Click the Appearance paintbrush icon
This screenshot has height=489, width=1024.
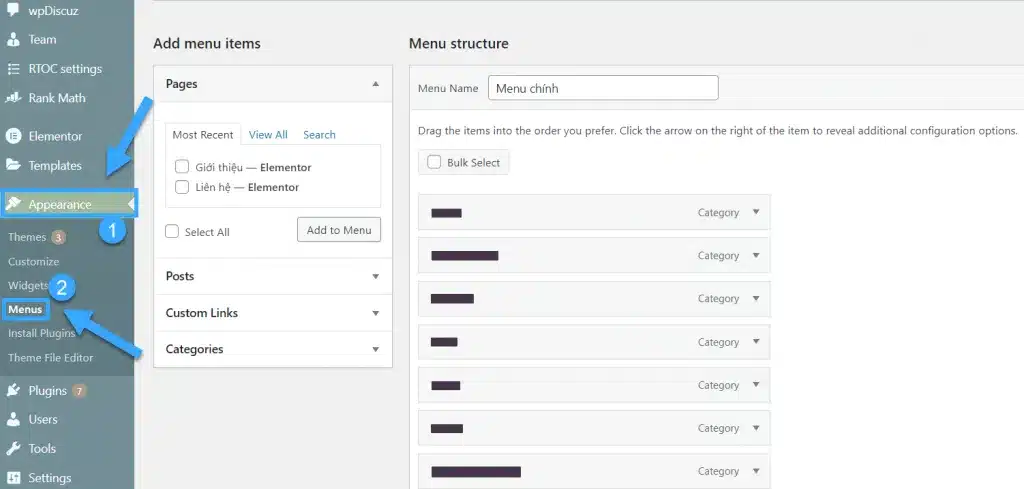(13, 204)
